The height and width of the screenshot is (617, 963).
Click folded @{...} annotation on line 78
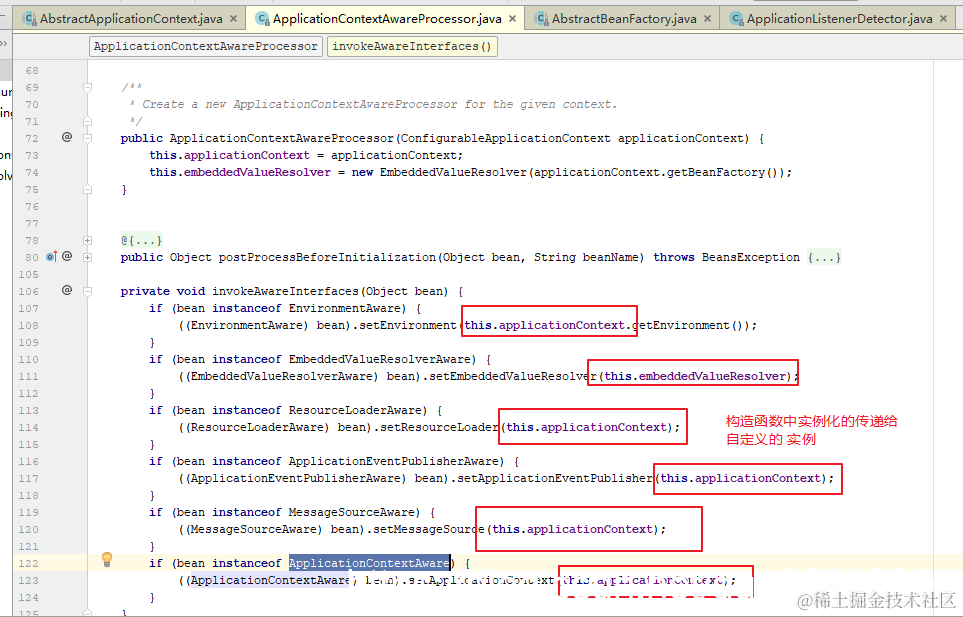[142, 241]
